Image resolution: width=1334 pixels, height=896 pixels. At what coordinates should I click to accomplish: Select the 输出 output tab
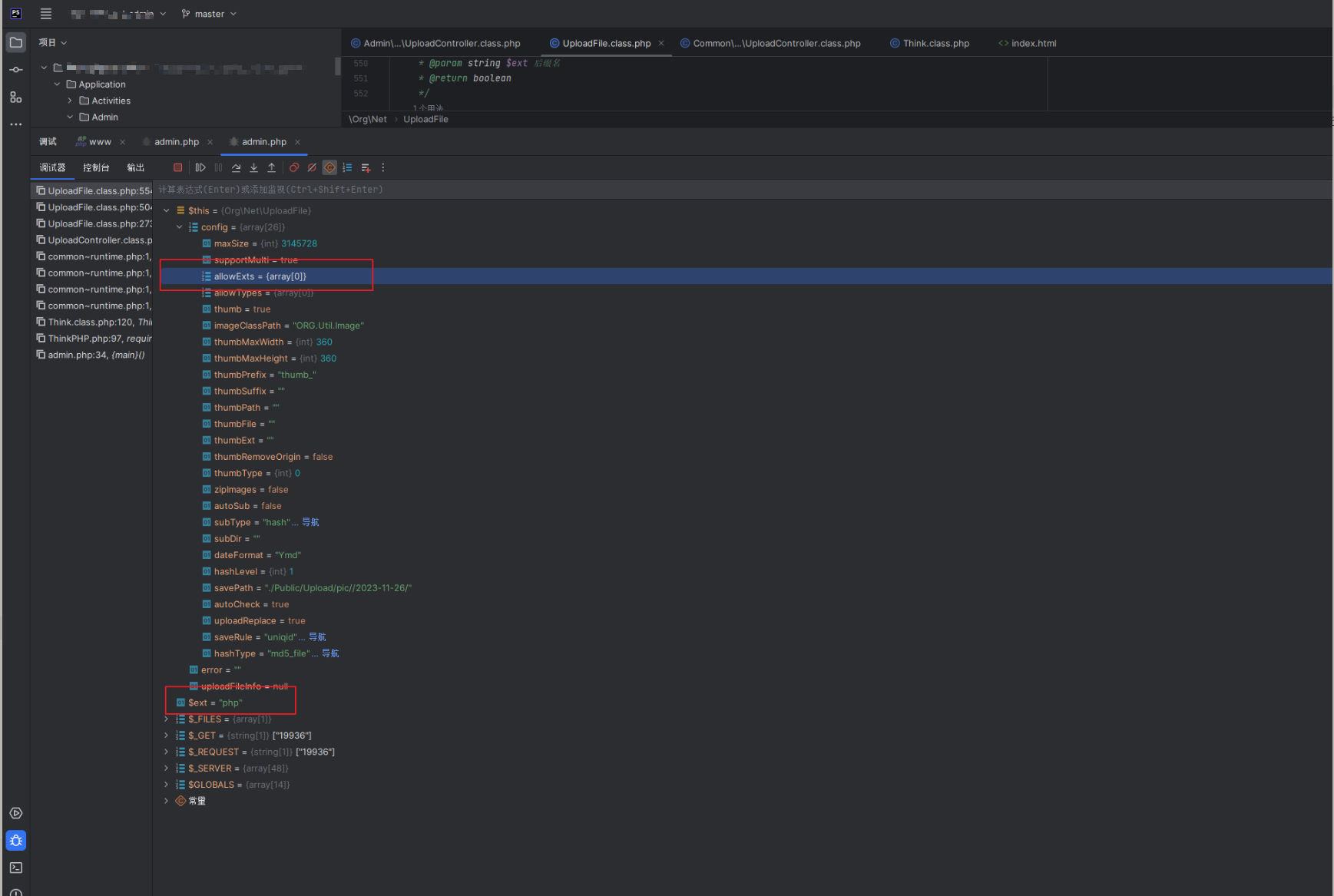click(136, 167)
